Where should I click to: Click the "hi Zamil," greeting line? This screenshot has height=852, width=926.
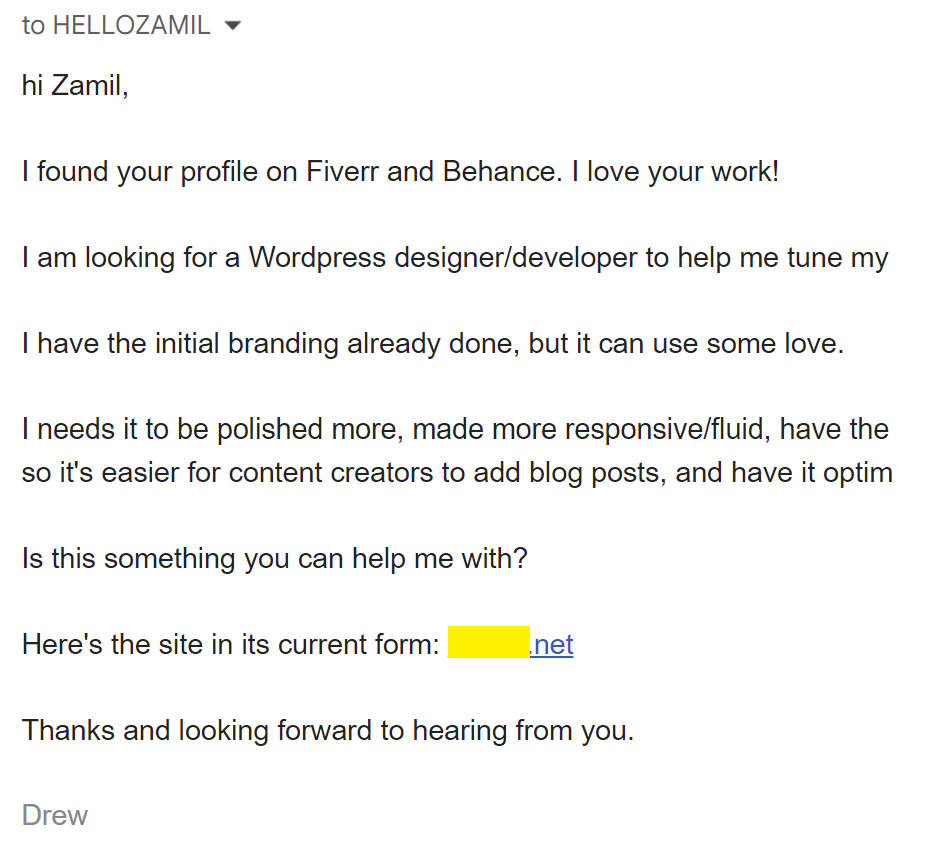pos(75,86)
